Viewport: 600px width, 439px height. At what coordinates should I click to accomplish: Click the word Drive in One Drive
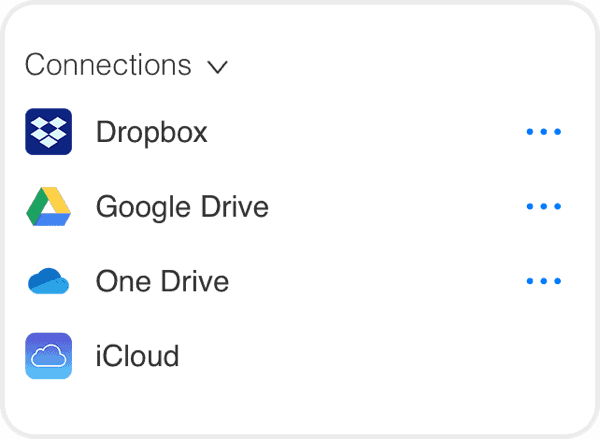pyautogui.click(x=195, y=281)
